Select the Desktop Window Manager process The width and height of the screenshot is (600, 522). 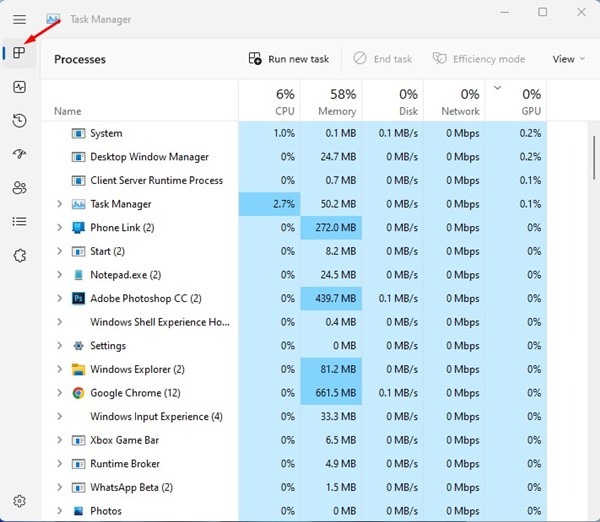(x=149, y=157)
